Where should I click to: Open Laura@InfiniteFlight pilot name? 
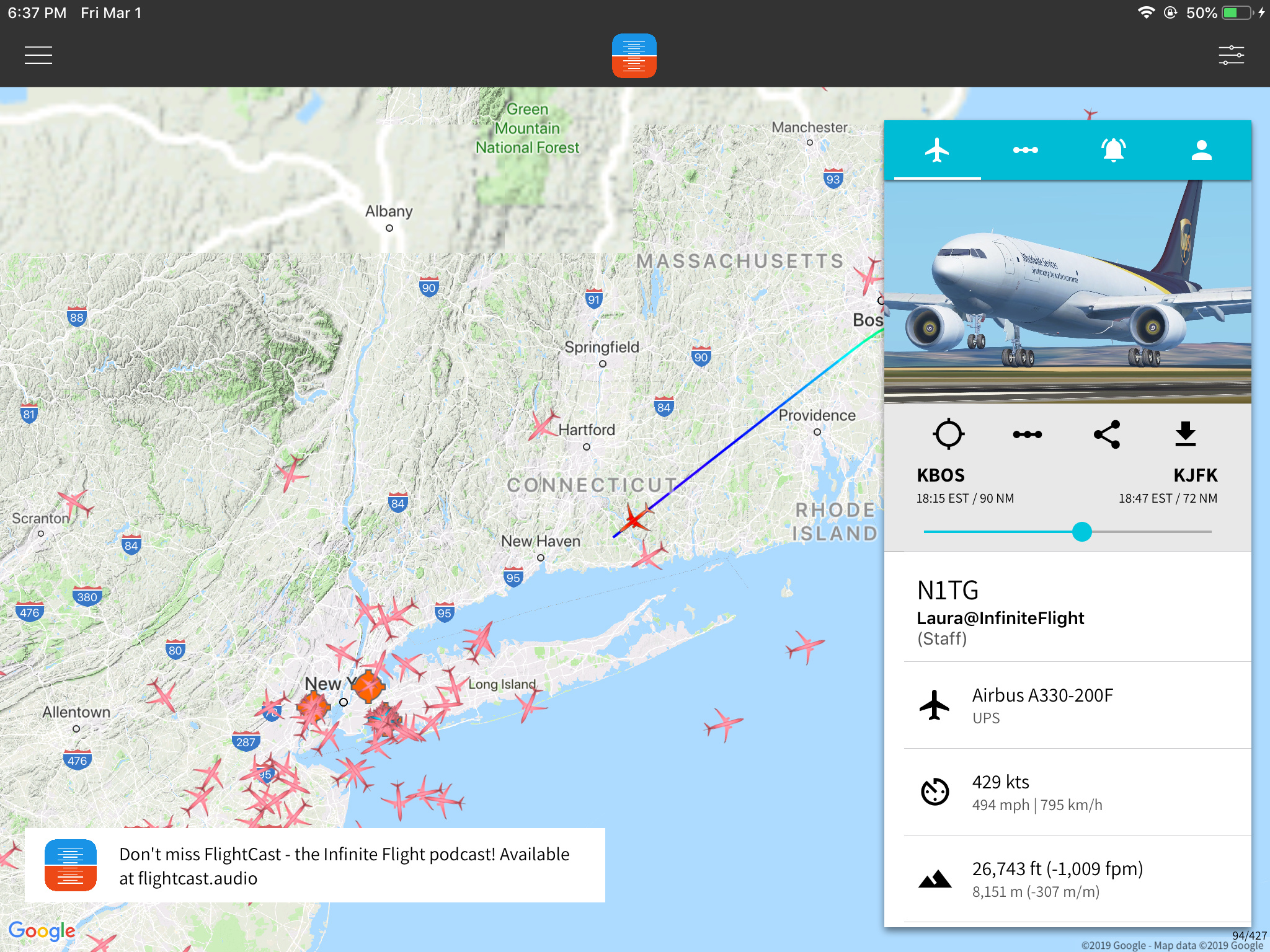point(1000,618)
